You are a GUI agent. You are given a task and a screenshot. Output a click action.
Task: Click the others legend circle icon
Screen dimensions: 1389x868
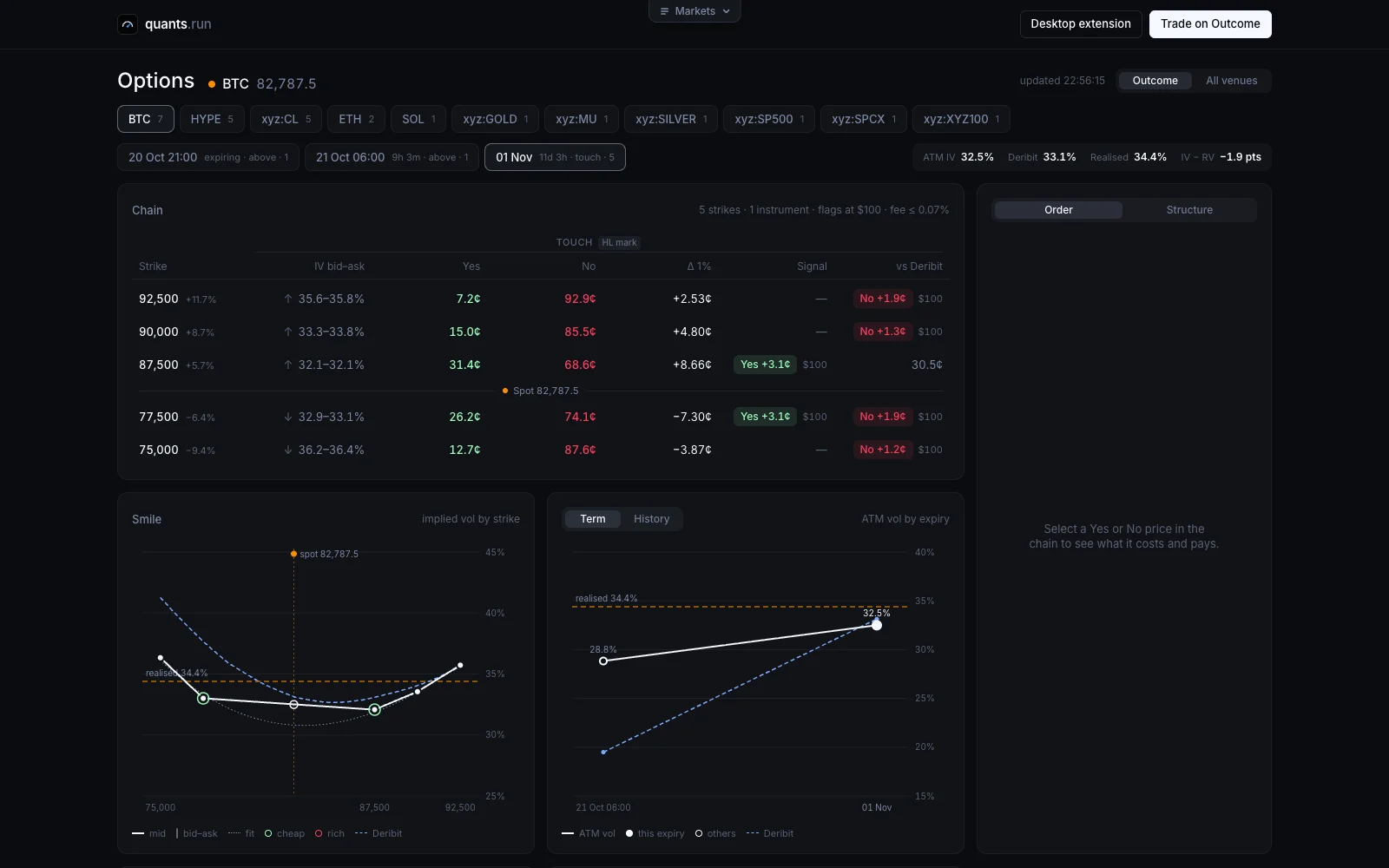[699, 833]
